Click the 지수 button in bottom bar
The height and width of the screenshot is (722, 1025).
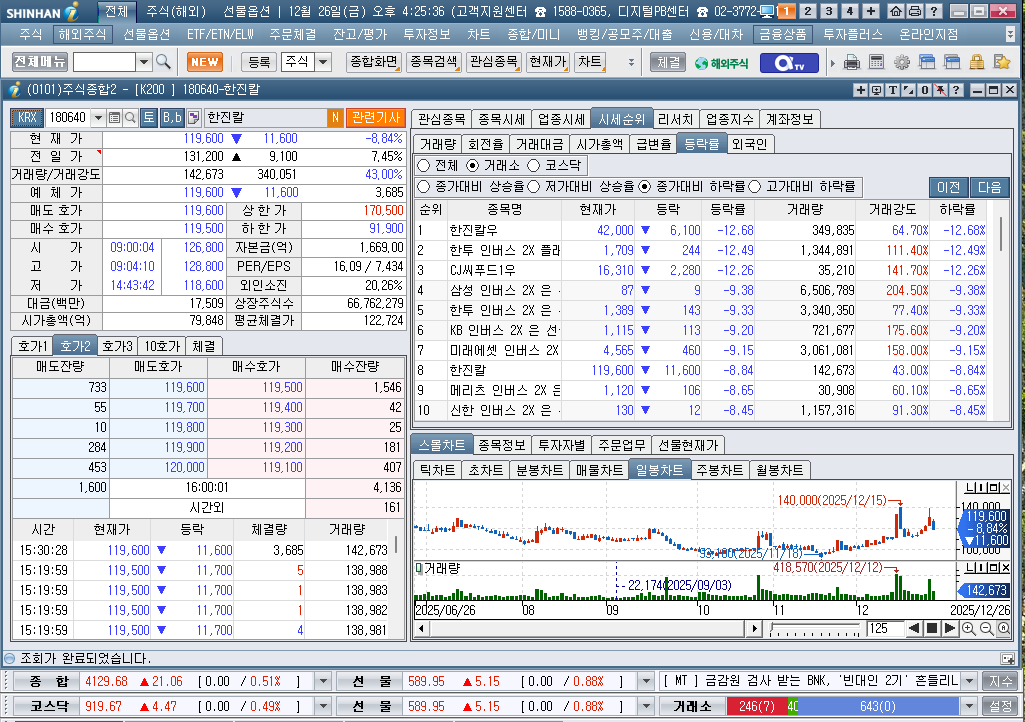tap(1000, 681)
